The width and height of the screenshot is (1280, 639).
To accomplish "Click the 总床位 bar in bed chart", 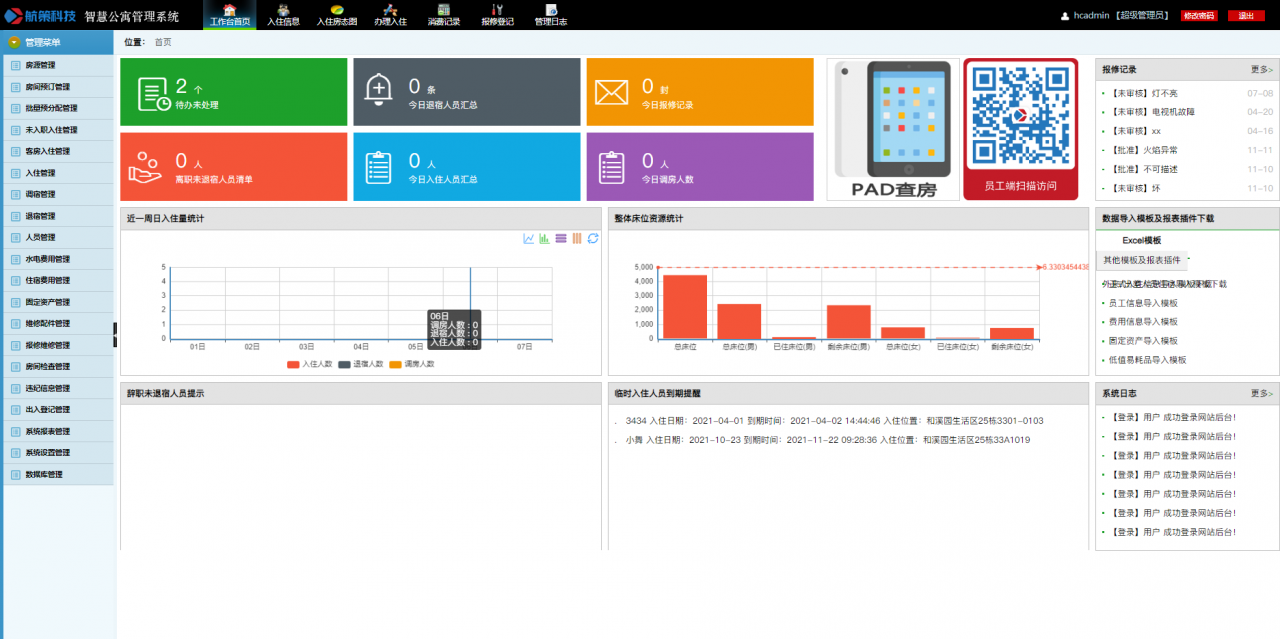I will coord(685,306).
